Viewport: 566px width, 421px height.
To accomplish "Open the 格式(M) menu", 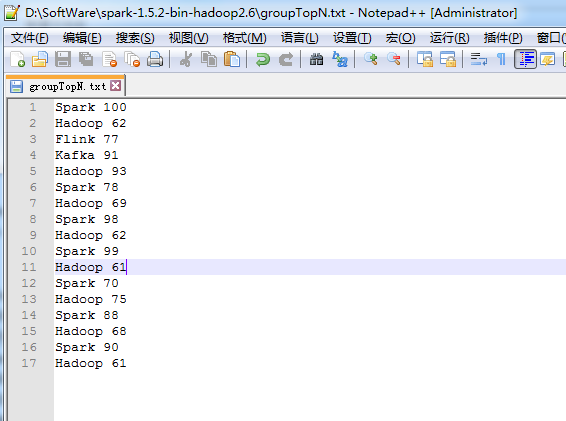I will tap(244, 38).
